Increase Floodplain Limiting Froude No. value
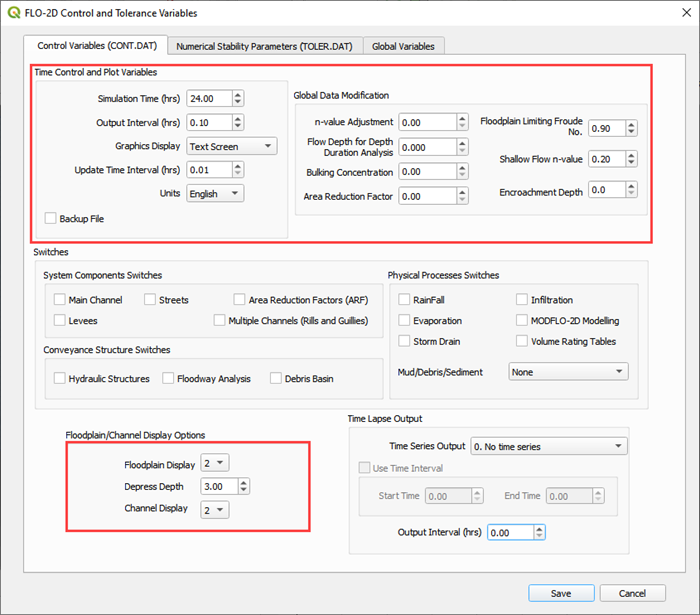700x615 pixels. [633, 124]
